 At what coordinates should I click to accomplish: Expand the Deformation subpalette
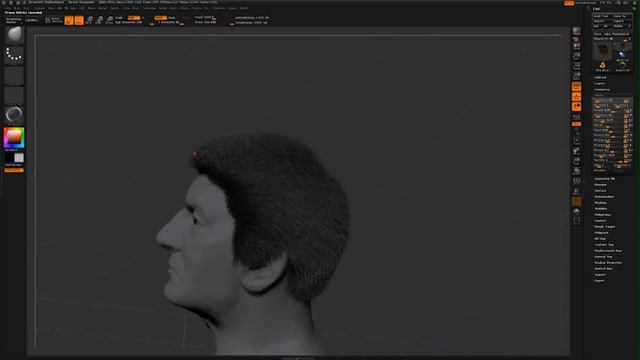pos(604,197)
